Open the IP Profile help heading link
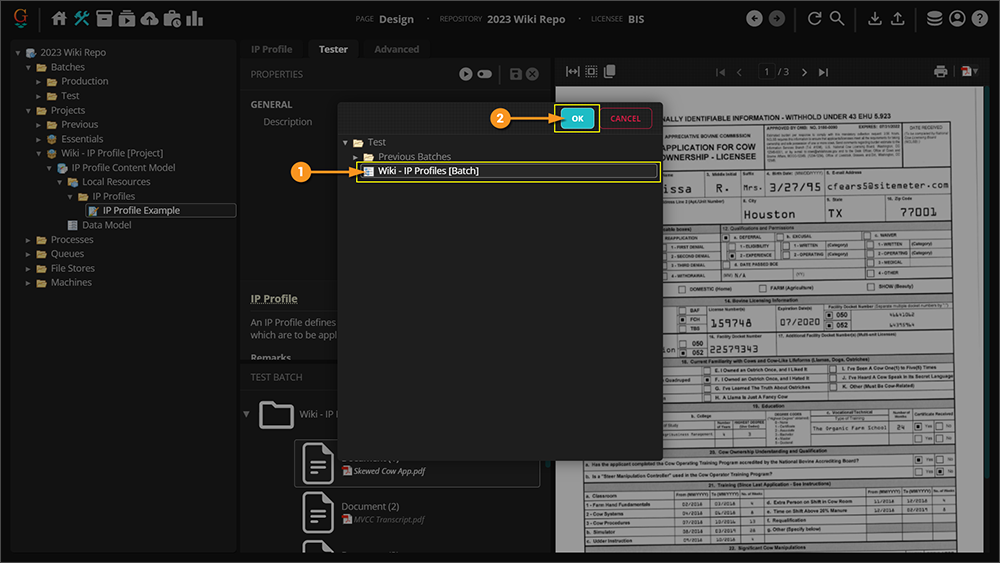The width and height of the screenshot is (1000, 563). (274, 298)
